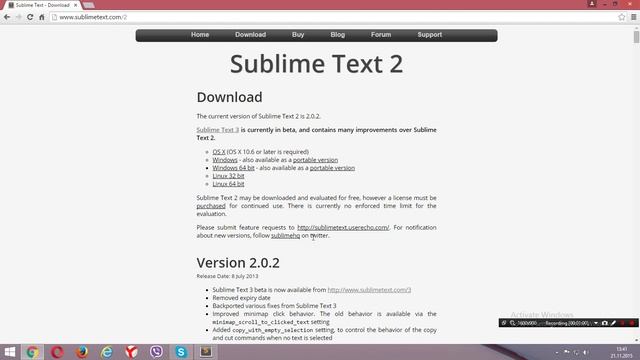Activate the recorder pencil draw tool
640x360 pixels.
pos(613,323)
